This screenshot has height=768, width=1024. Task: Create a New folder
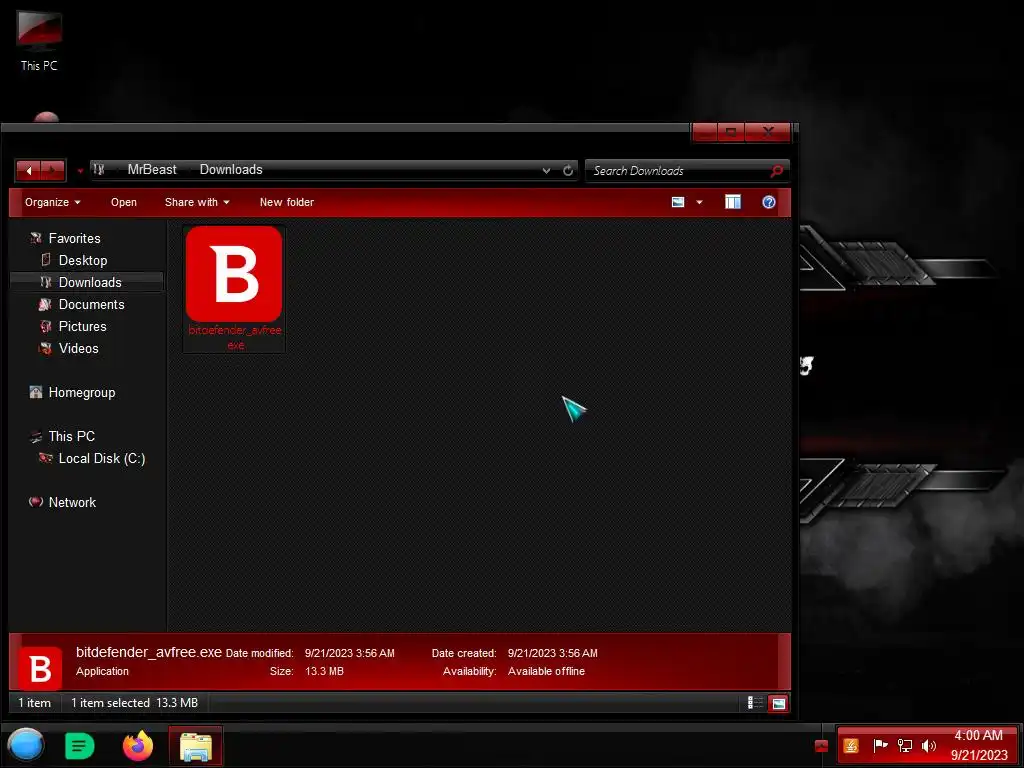(x=287, y=202)
